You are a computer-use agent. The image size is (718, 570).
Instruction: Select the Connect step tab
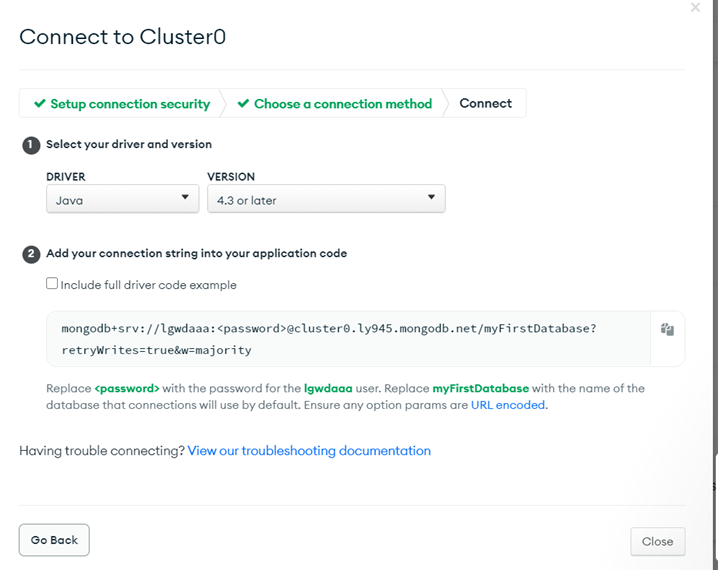(485, 104)
